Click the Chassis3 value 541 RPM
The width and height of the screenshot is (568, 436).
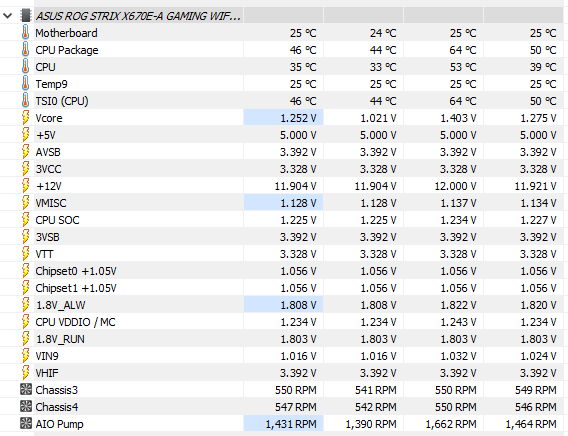(376, 390)
